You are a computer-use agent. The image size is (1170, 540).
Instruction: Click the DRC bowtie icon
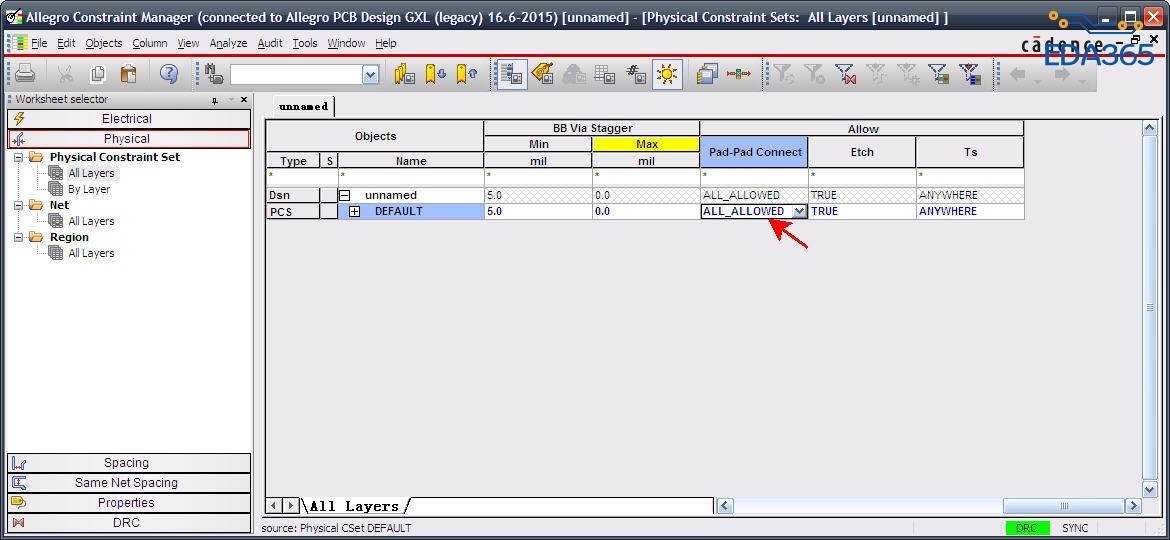pos(20,523)
